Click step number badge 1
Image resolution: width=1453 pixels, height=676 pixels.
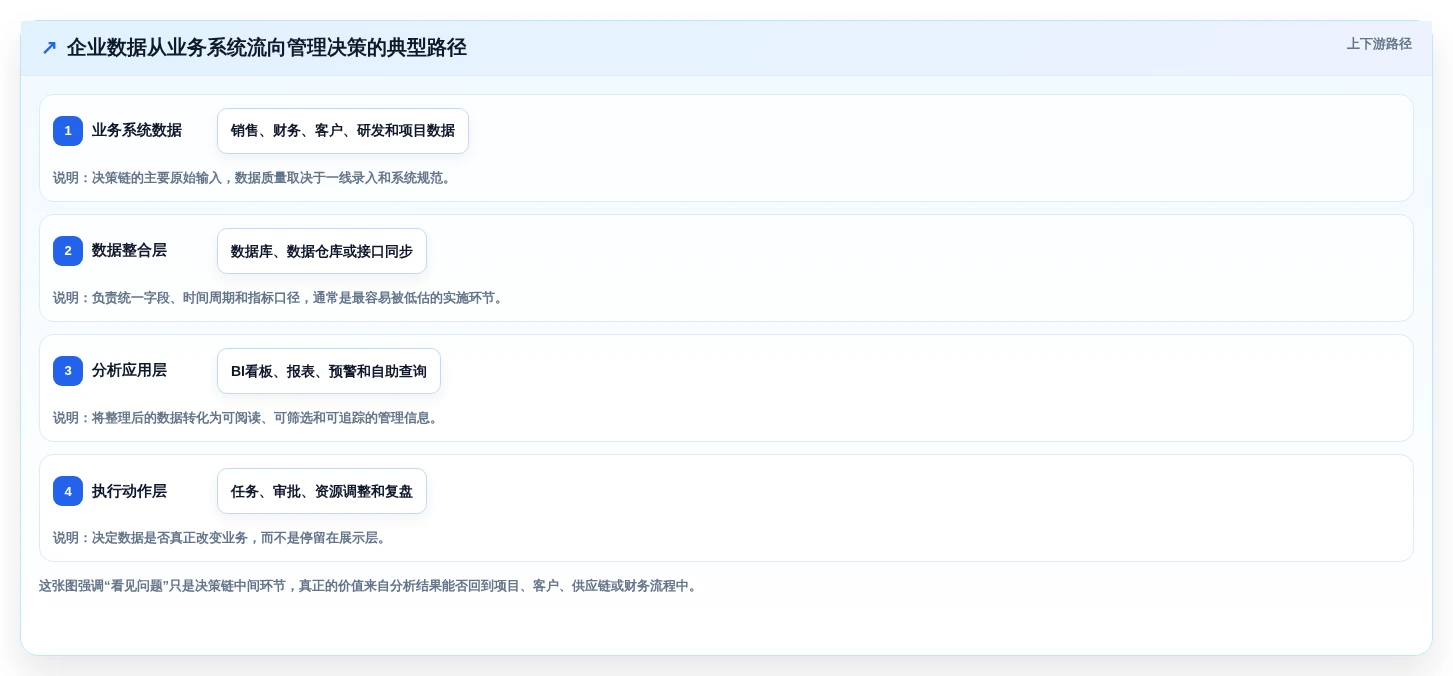[x=68, y=131]
